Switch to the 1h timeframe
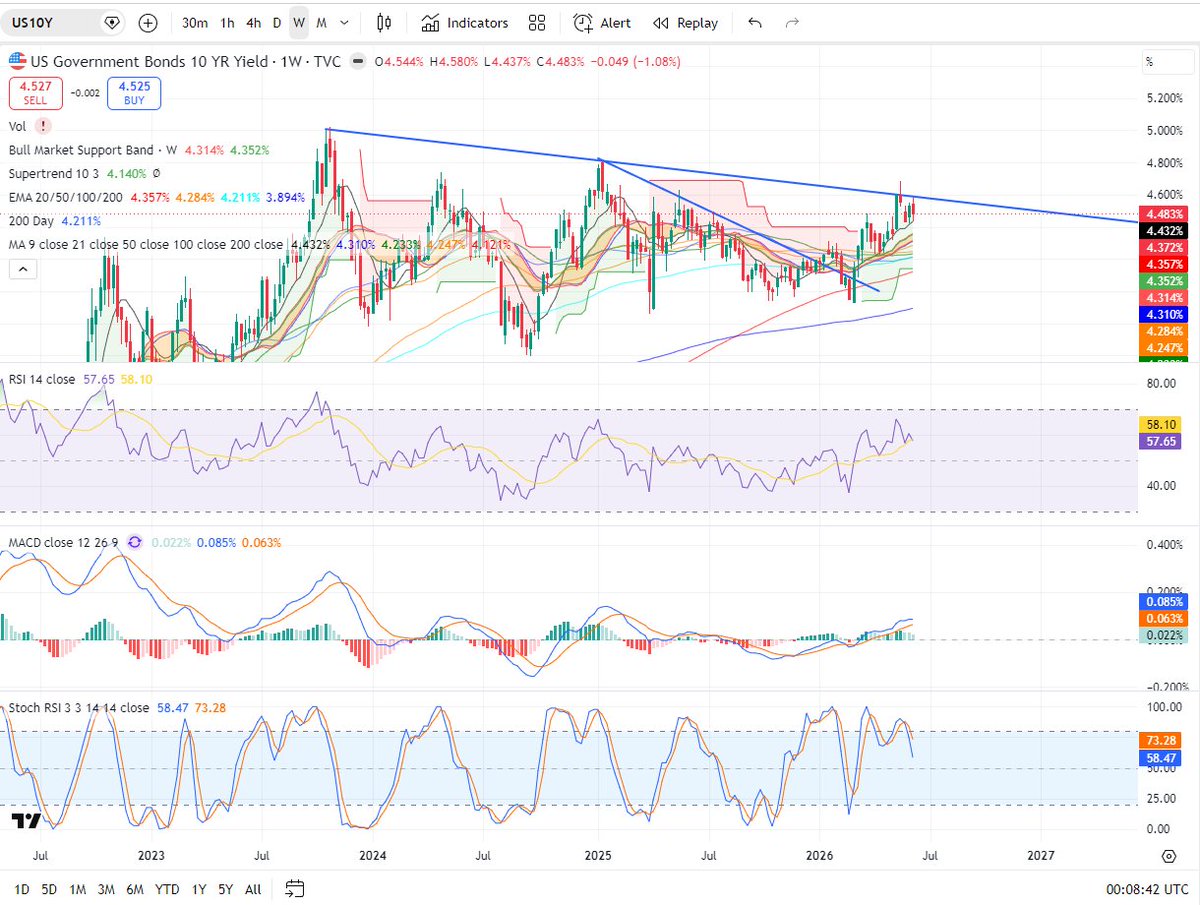This screenshot has width=1200, height=905. point(228,22)
